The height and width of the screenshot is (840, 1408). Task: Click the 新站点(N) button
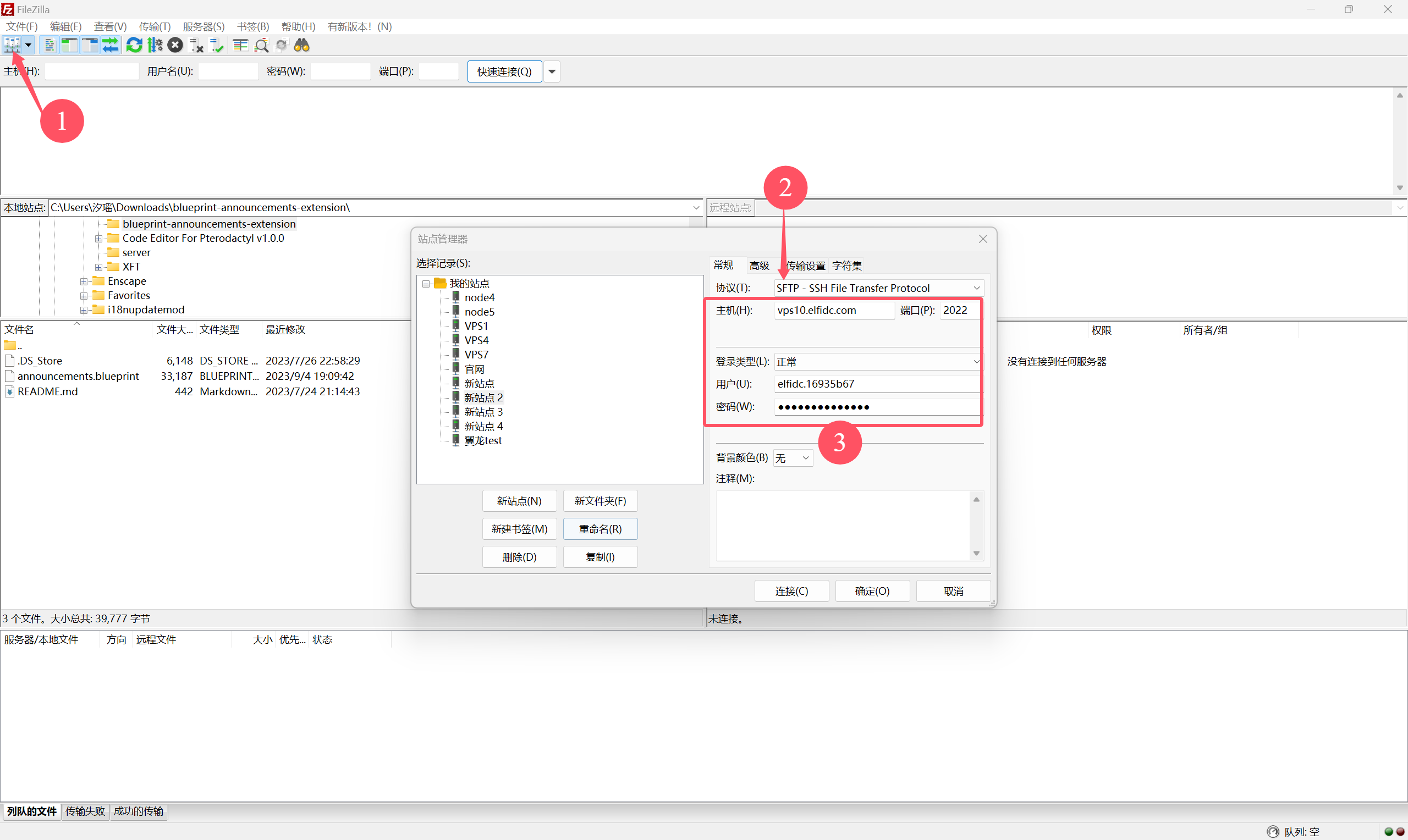(519, 501)
